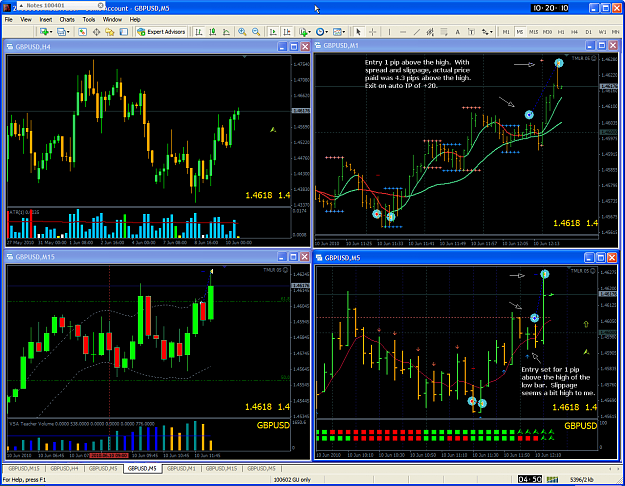The height and width of the screenshot is (486, 625).
Task: Switch timeframe to M15
Action: pyautogui.click(x=533, y=32)
